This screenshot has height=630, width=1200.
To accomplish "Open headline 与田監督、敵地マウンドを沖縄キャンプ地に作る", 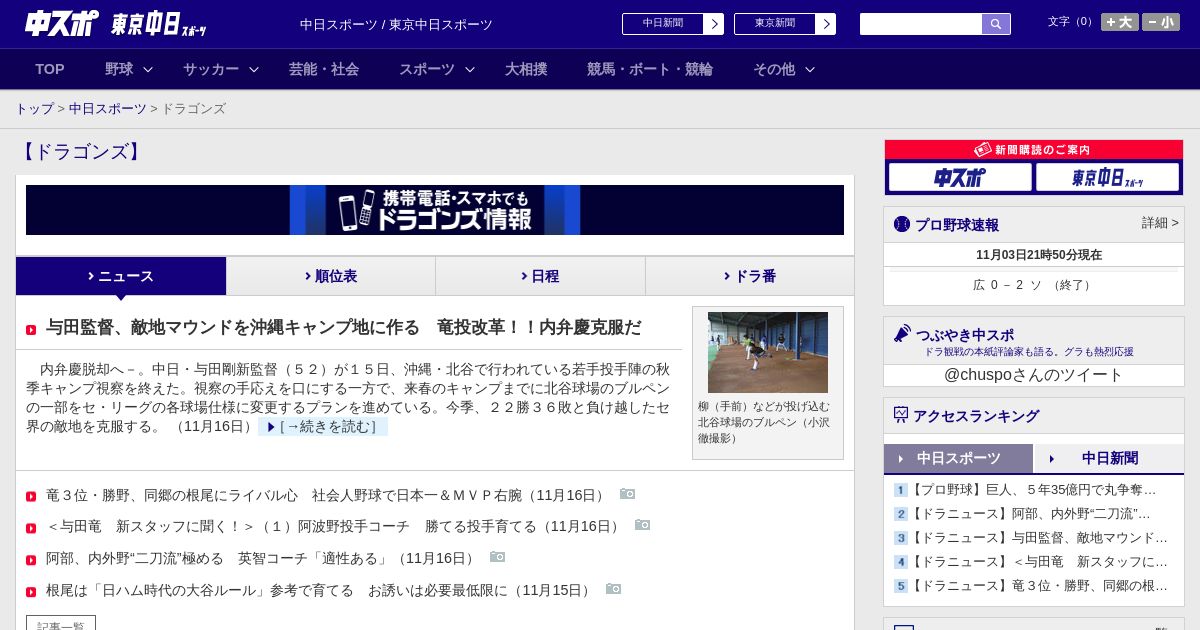I will (x=344, y=328).
